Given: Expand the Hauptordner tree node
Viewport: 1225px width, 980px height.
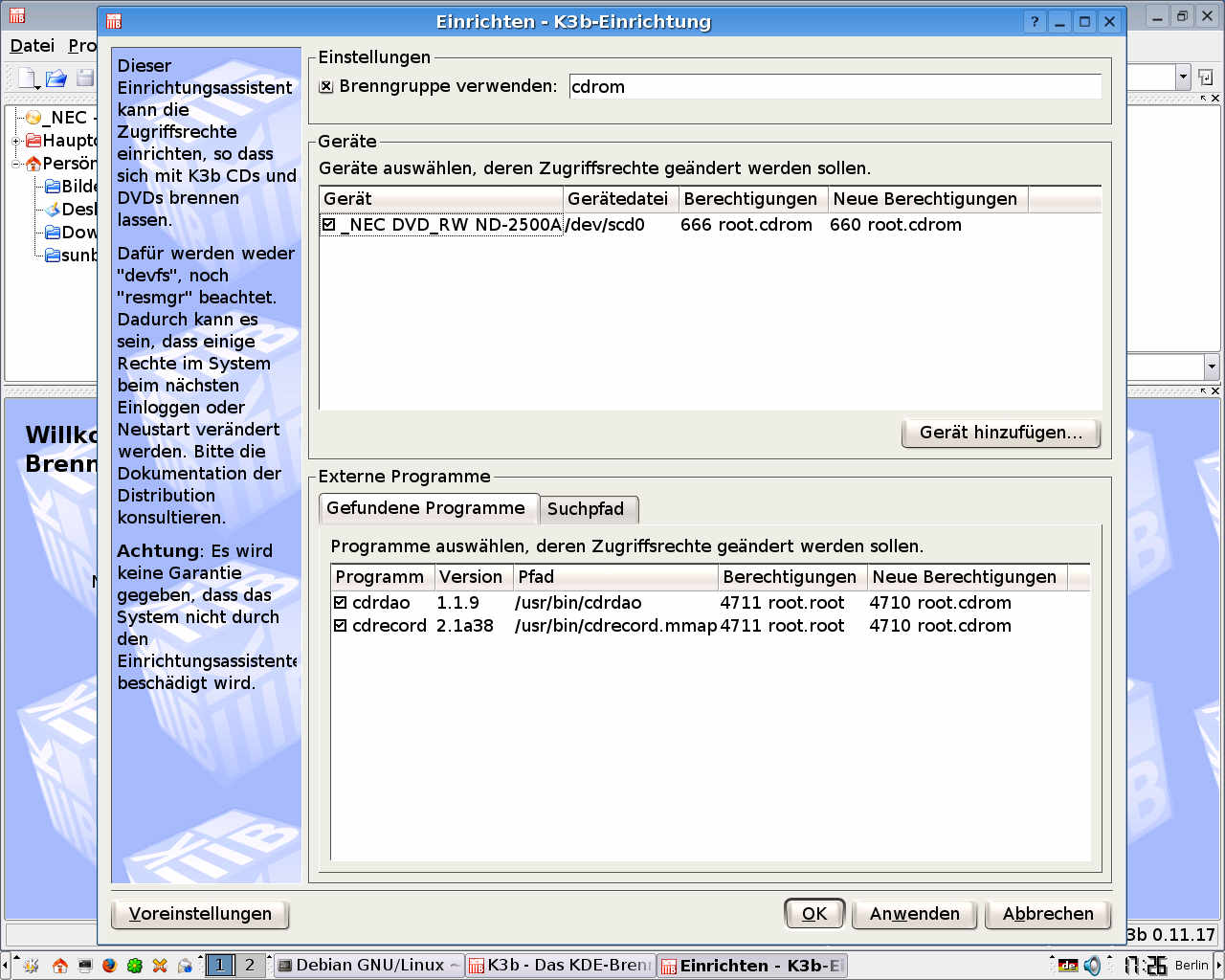Looking at the screenshot, I should (16, 141).
